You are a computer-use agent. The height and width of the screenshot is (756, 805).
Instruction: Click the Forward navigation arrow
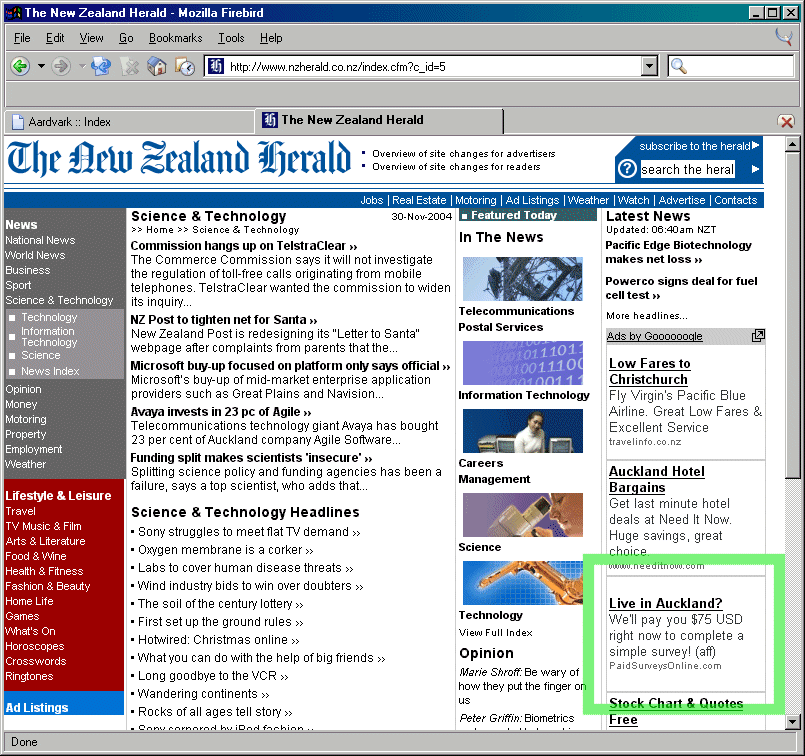[61, 67]
